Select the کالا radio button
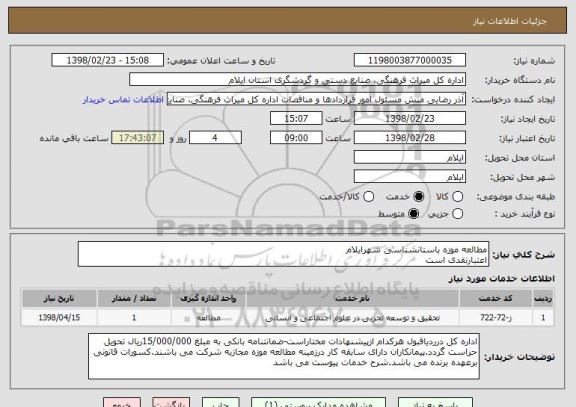The height and width of the screenshot is (407, 576). (x=457, y=197)
